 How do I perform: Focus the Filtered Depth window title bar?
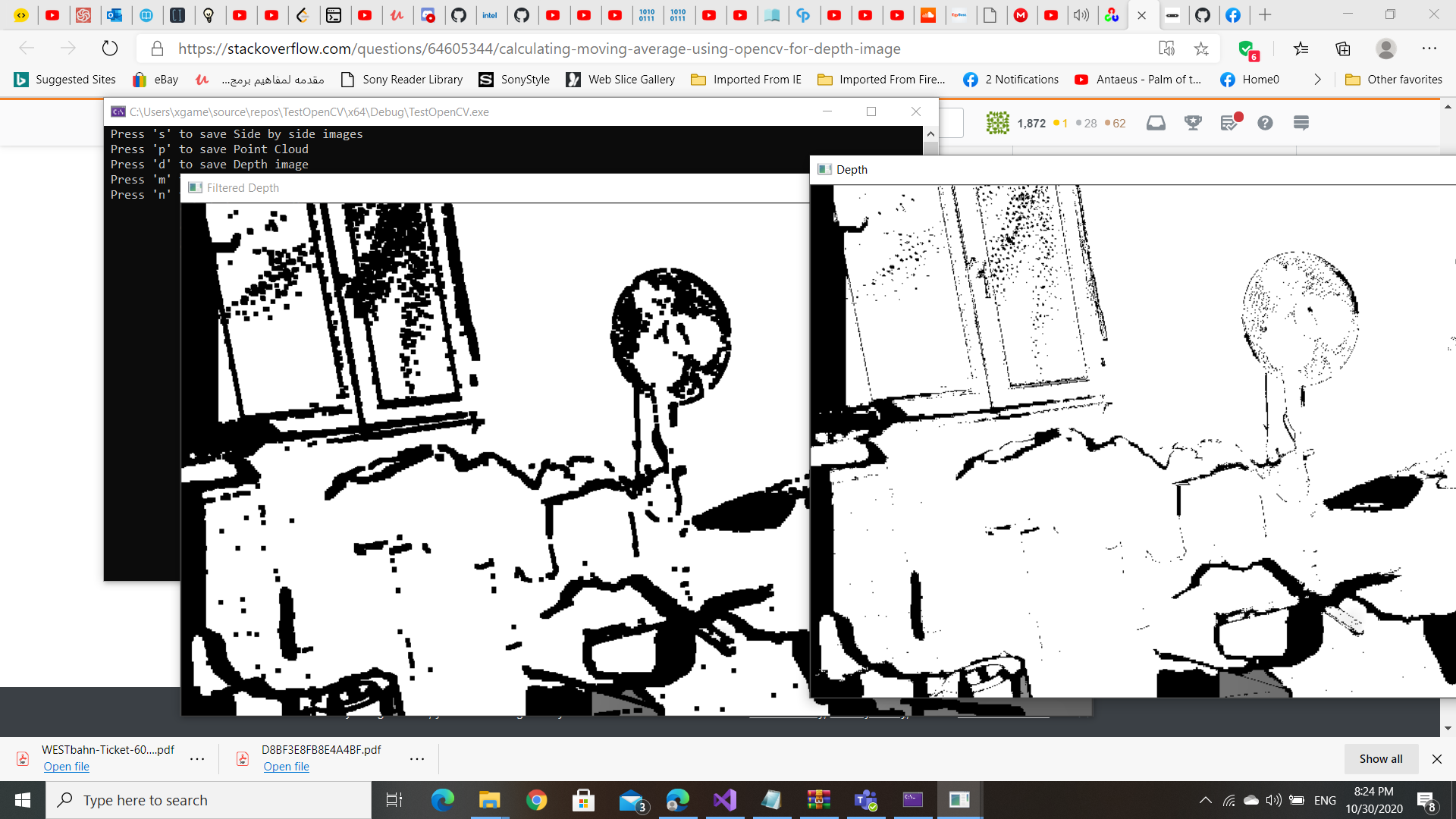point(496,188)
